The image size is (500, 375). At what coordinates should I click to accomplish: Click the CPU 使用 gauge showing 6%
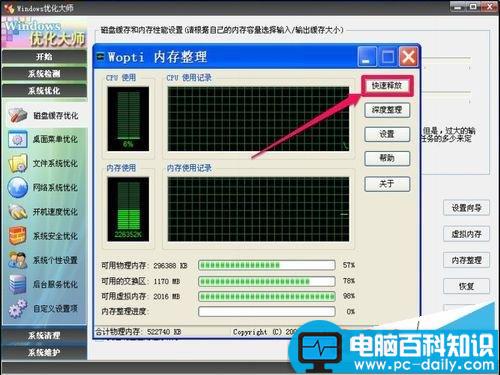coord(128,119)
